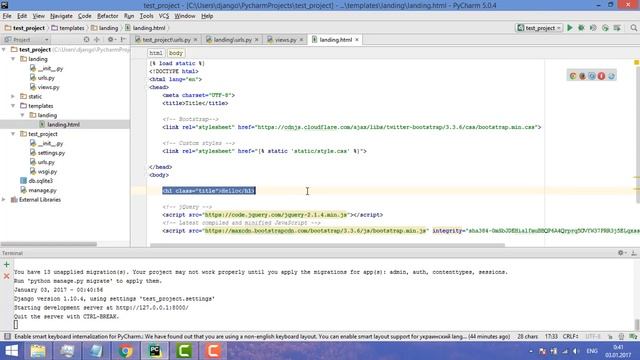The image size is (640, 360).
Task: Open the File menu
Action: point(7,16)
